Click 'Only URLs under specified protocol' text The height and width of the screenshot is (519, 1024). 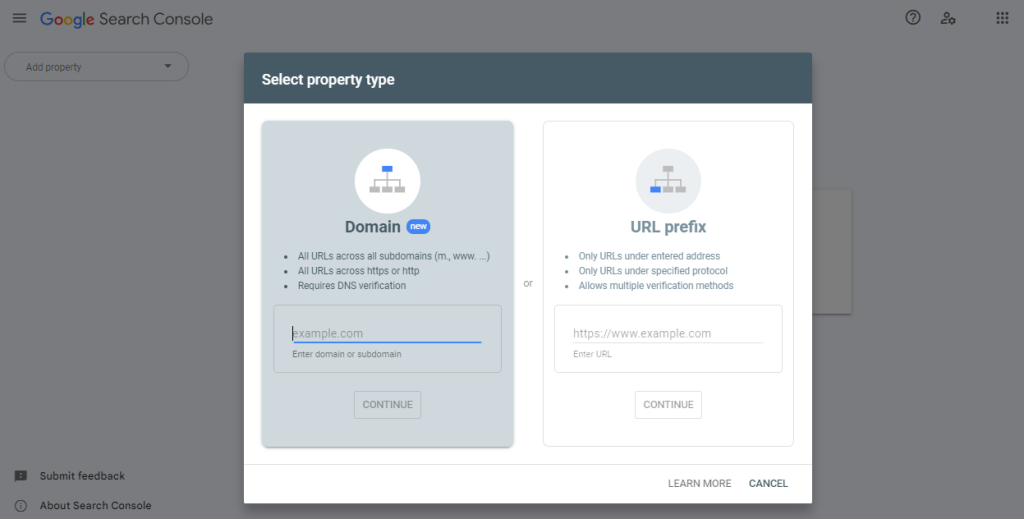coord(653,271)
